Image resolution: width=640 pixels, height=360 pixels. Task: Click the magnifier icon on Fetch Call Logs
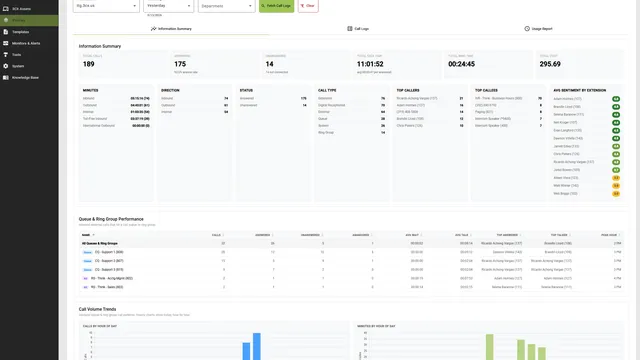pos(263,6)
